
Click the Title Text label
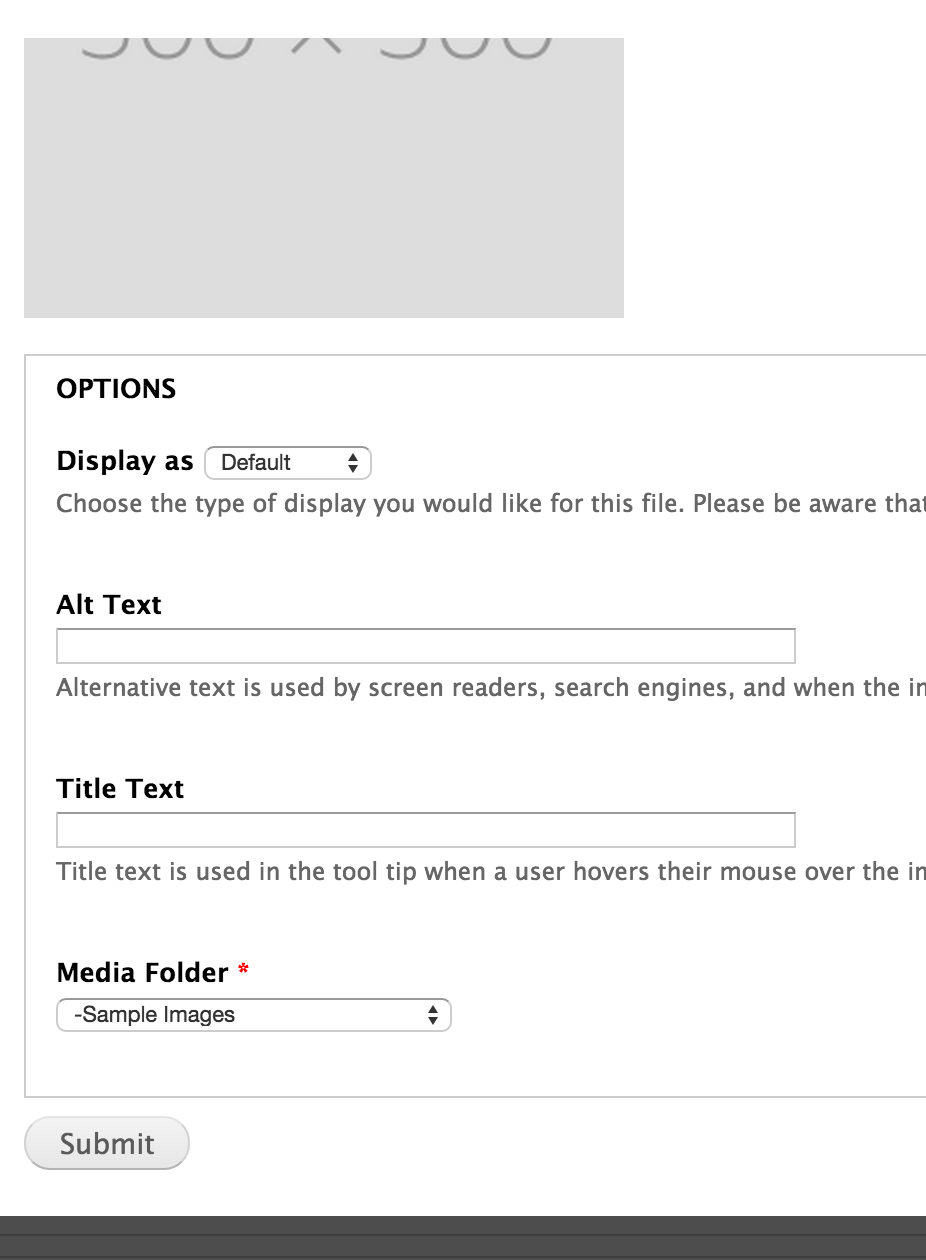click(x=120, y=789)
